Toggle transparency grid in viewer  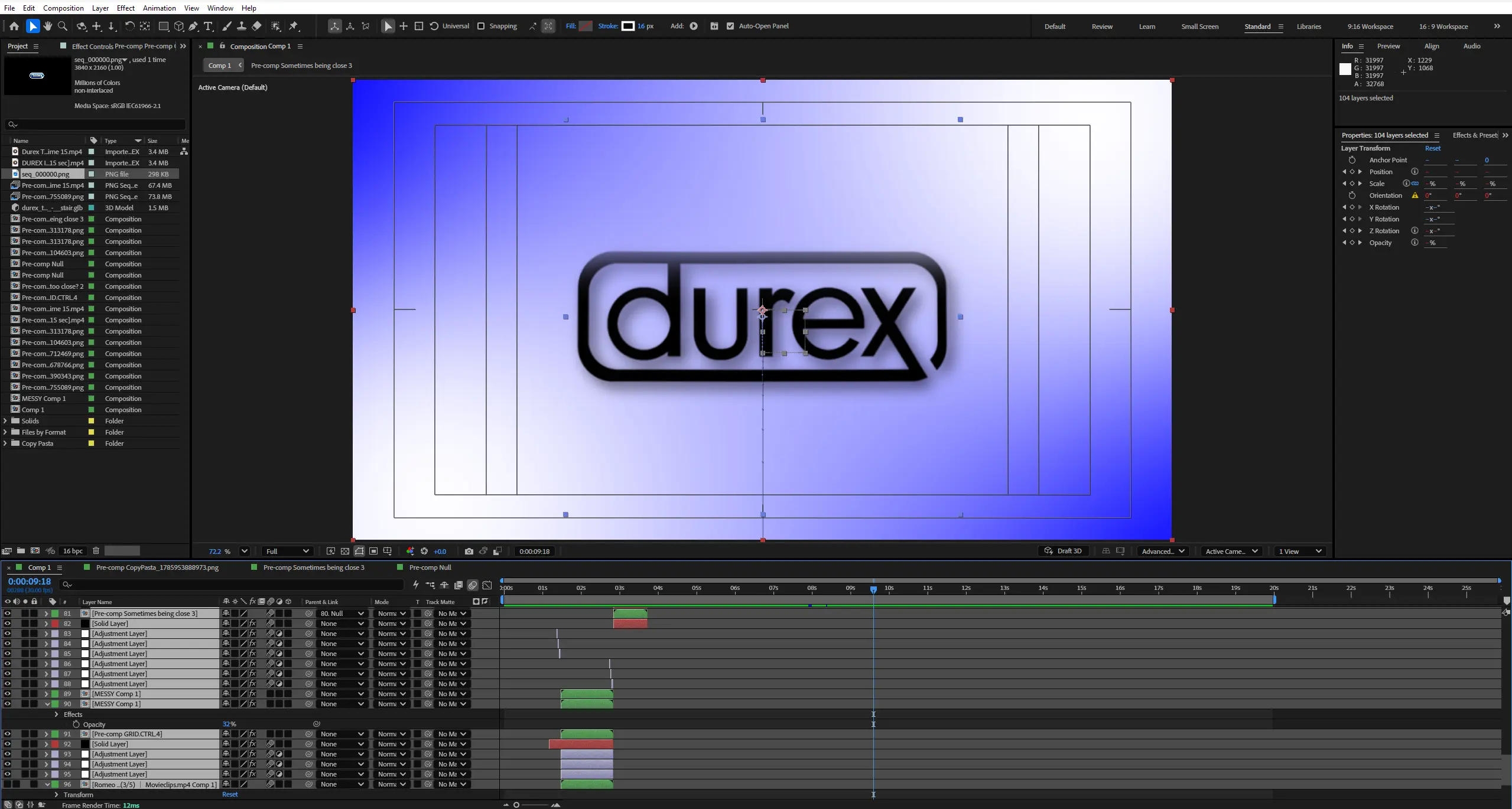(x=345, y=551)
